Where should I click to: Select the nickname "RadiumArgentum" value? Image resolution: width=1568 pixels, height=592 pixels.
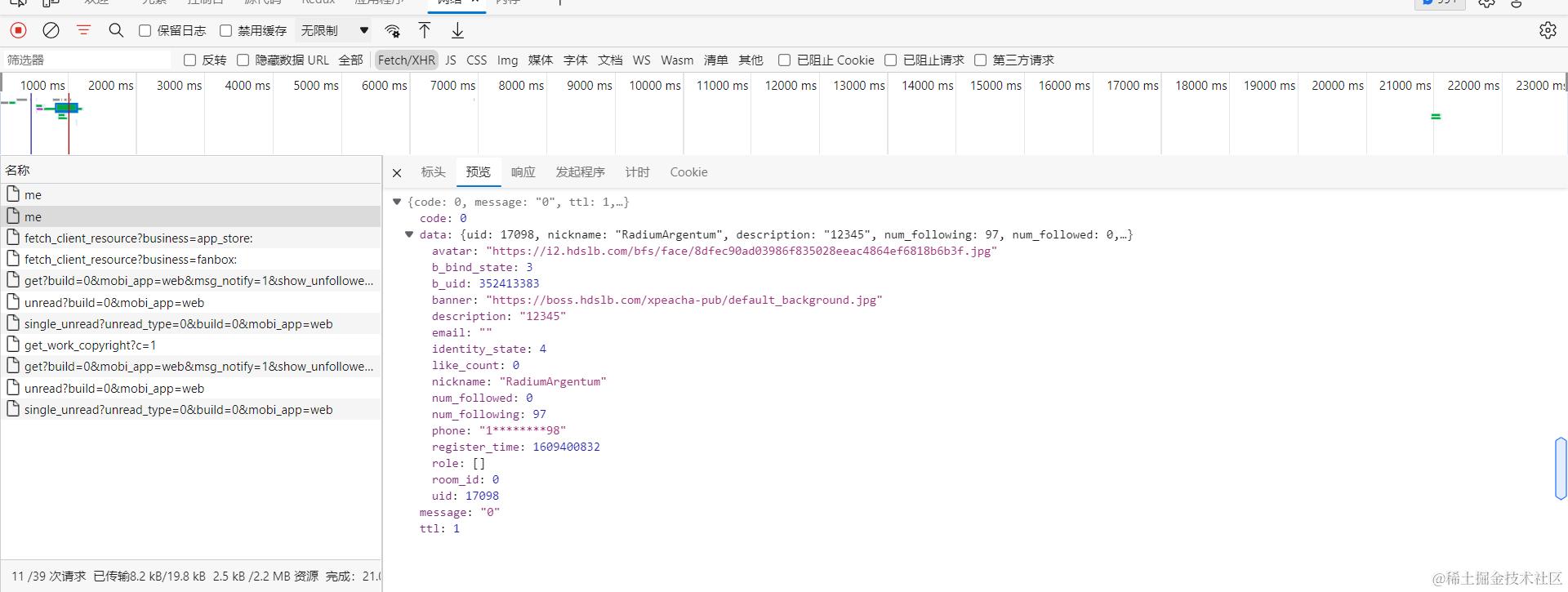pos(553,381)
